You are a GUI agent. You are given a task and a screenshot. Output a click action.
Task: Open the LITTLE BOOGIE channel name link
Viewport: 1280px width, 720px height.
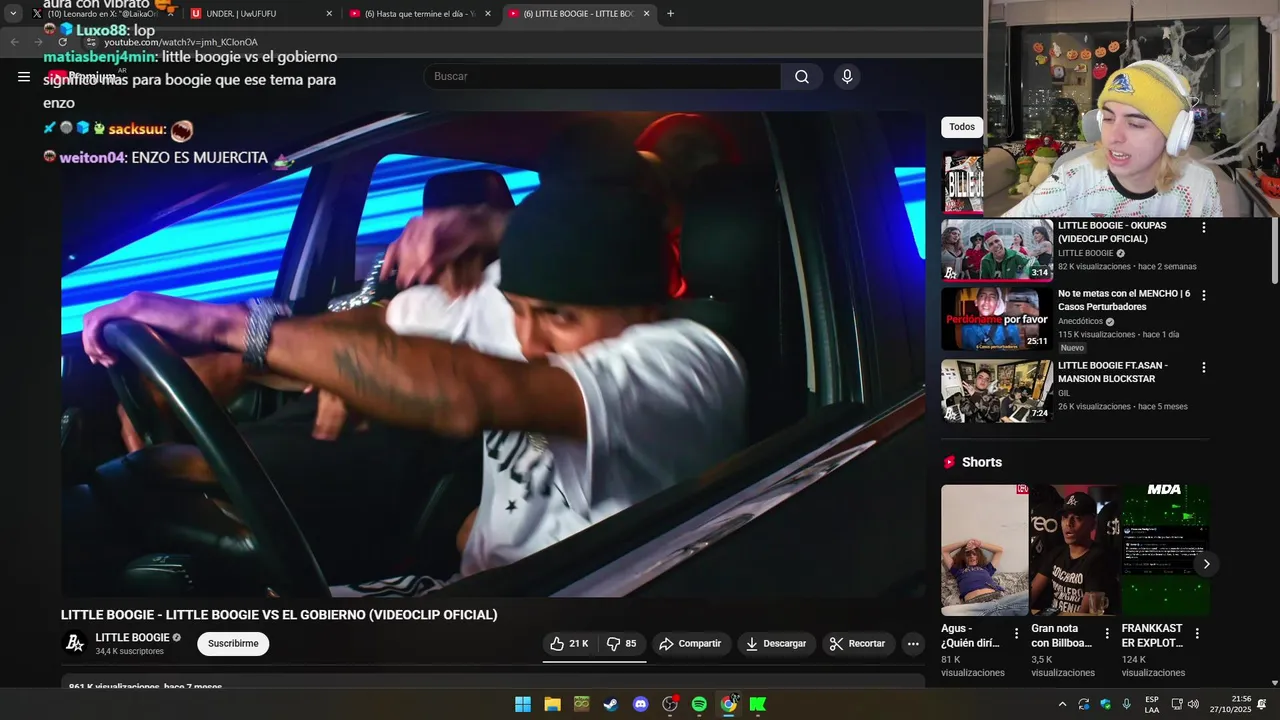tap(132, 638)
